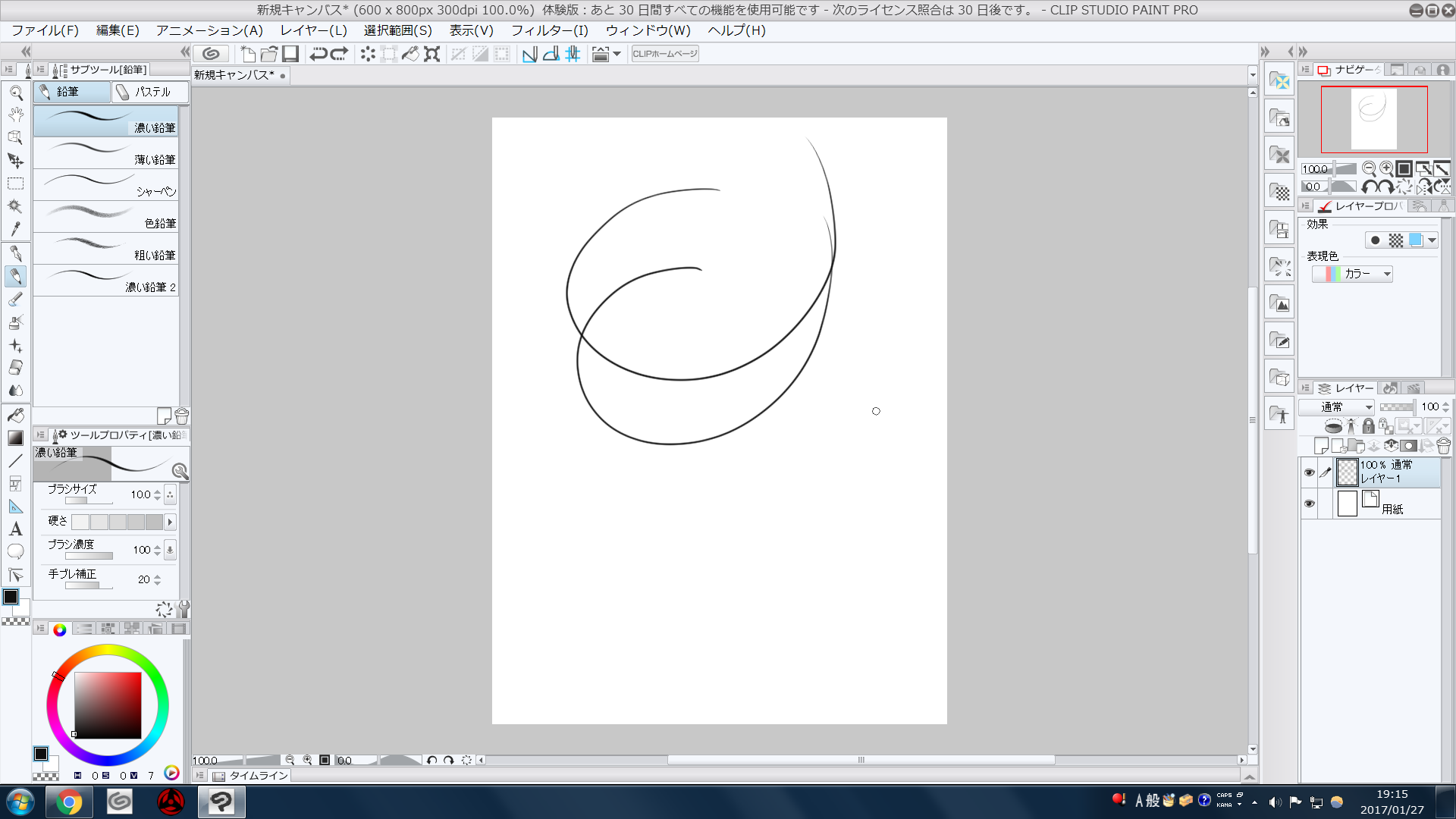Open the CLIPホームページ button

(x=665, y=54)
